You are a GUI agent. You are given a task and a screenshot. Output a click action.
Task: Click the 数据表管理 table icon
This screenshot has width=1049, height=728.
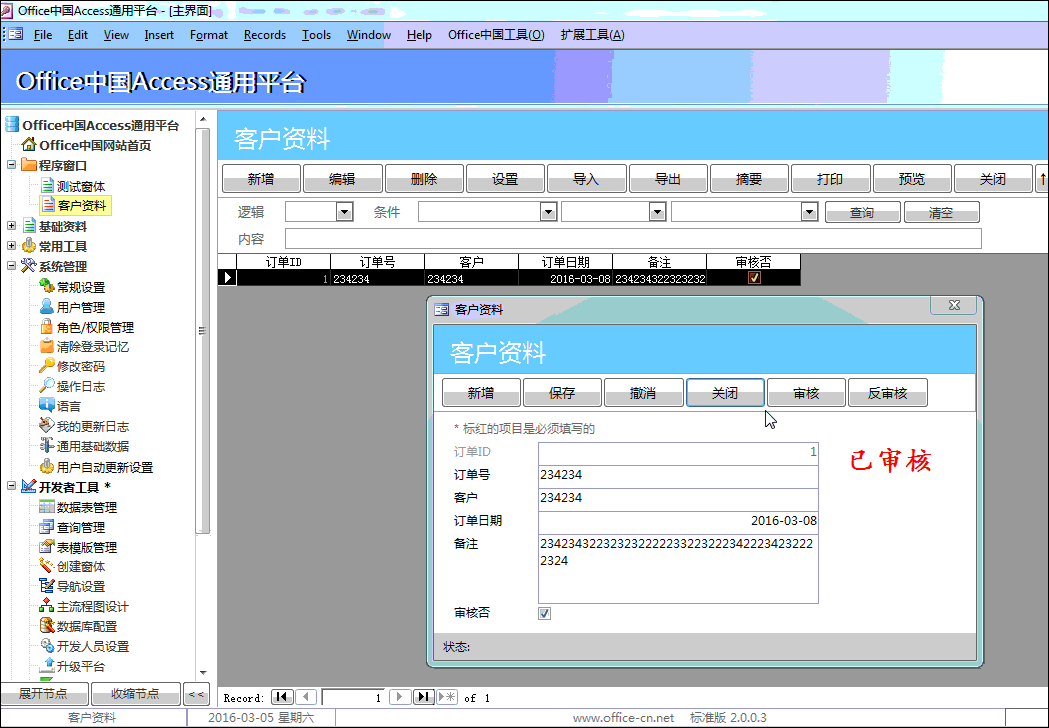point(47,507)
